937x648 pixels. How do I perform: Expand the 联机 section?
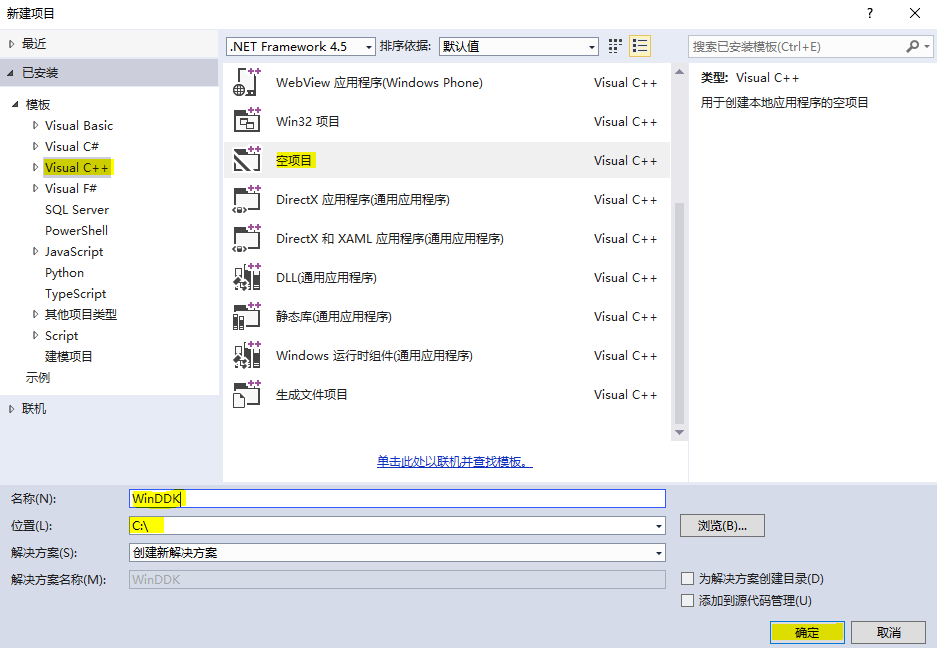click(x=11, y=409)
